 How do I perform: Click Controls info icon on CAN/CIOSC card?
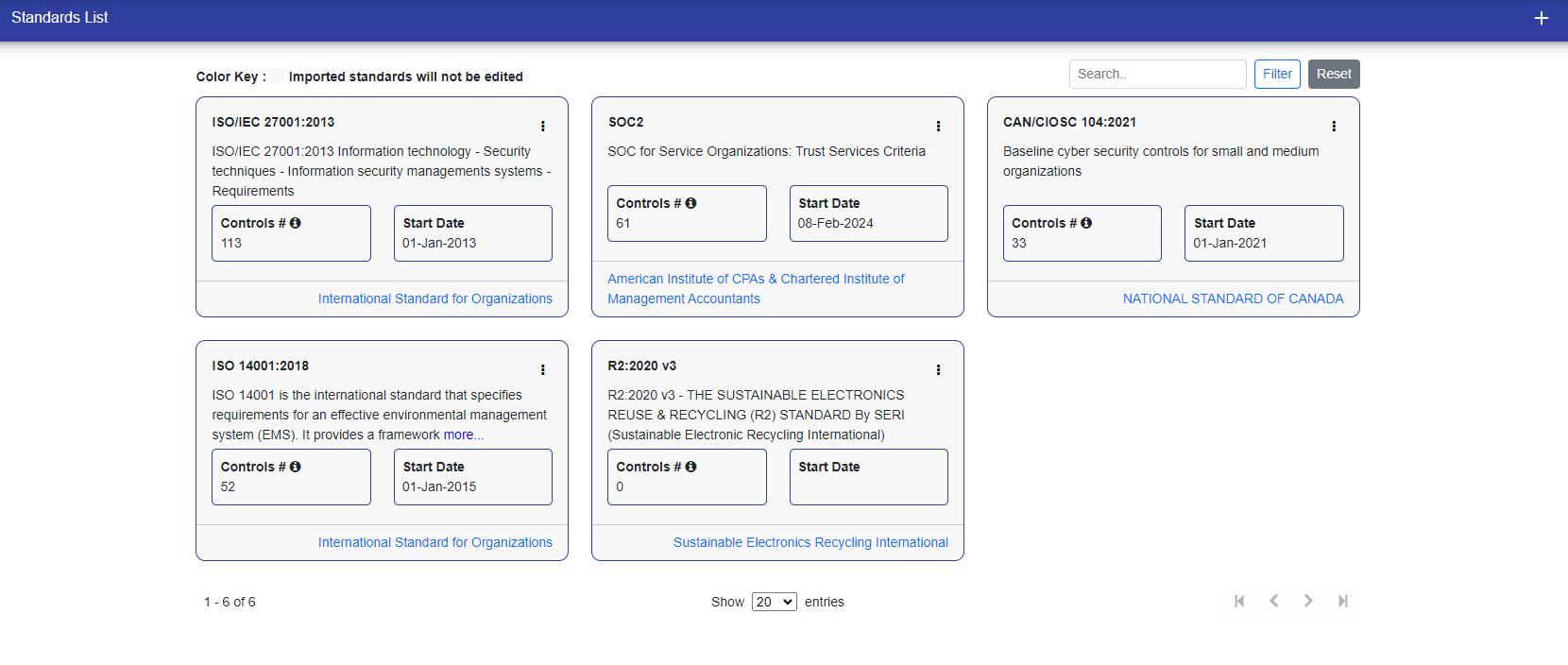(1086, 223)
